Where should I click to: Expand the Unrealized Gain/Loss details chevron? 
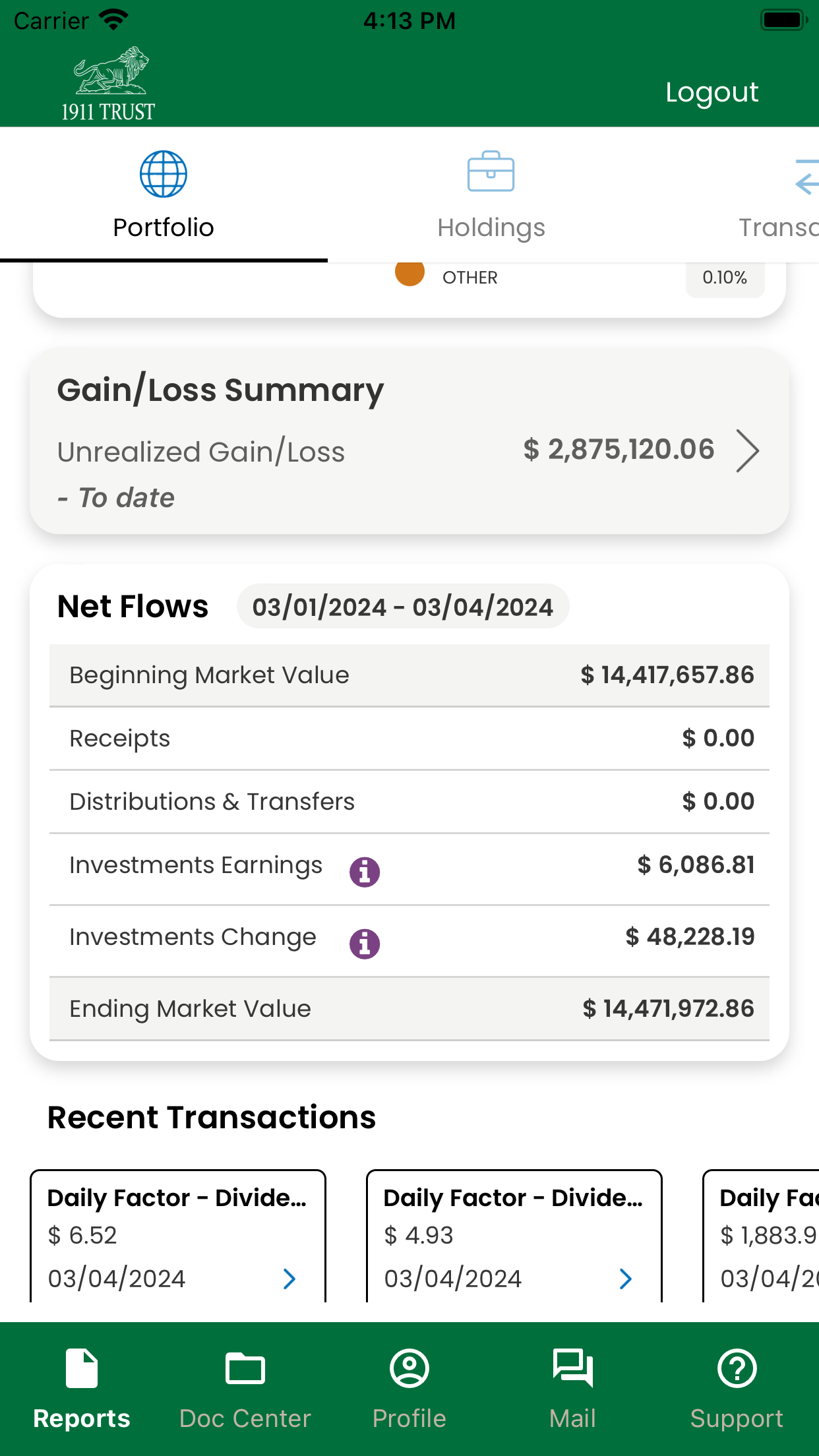point(747,451)
